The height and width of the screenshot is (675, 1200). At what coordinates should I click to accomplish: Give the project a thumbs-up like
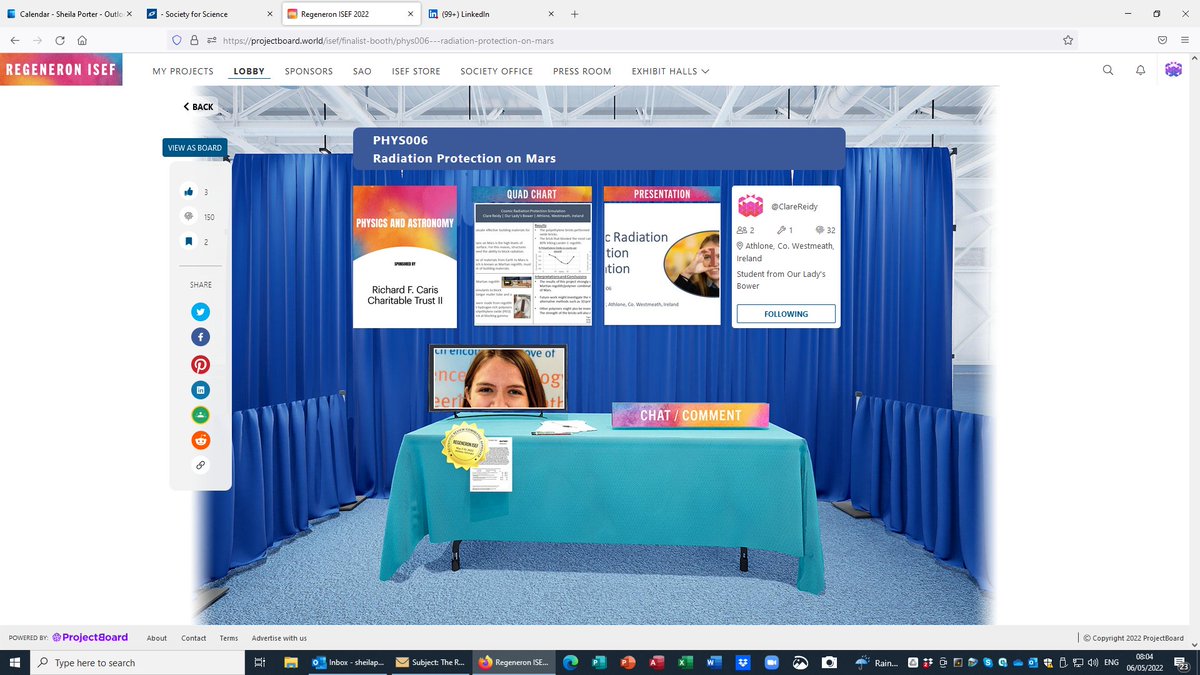[188, 190]
